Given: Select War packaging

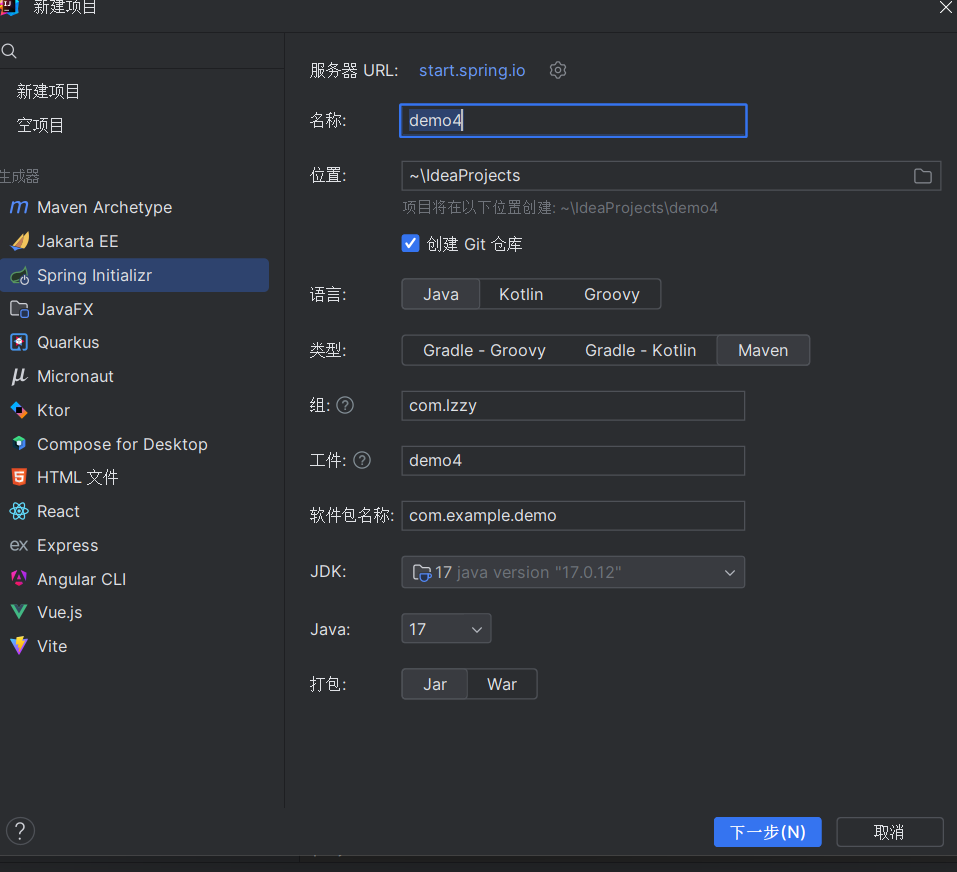Looking at the screenshot, I should [x=502, y=684].
